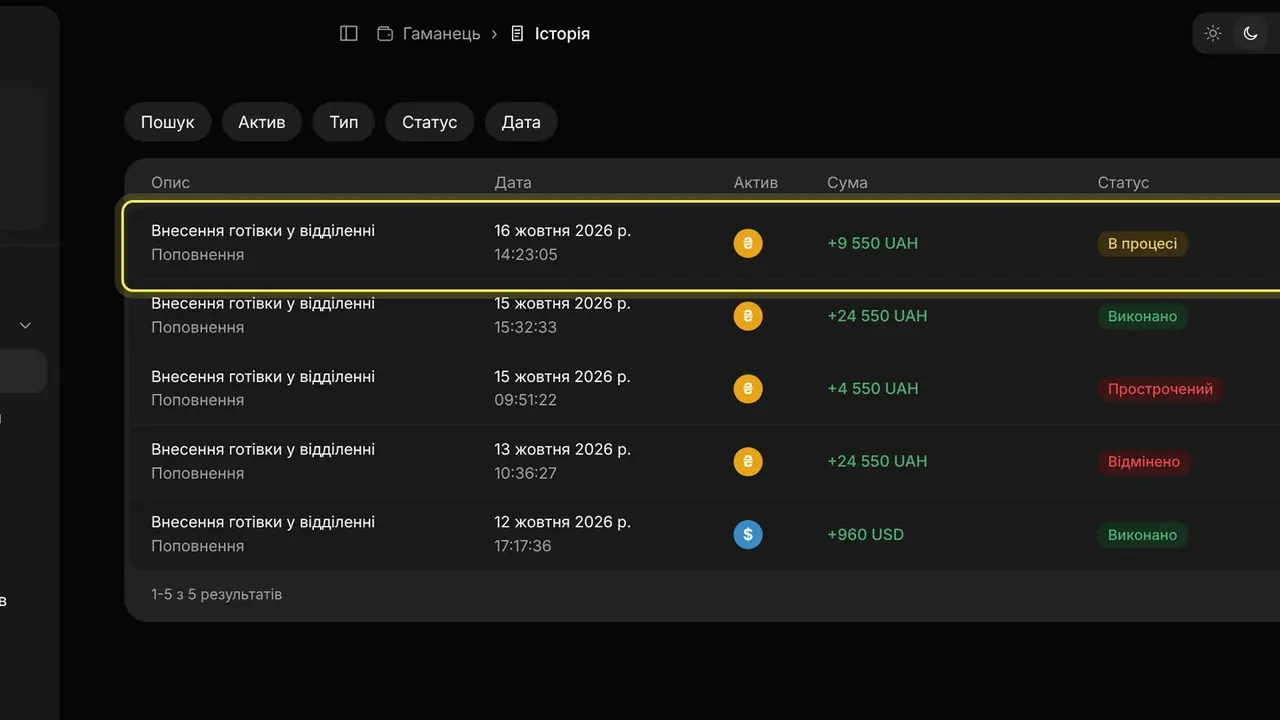This screenshot has height=720, width=1280.
Task: Click Виконано badge in the 15:32:33 row
Action: click(x=1143, y=316)
